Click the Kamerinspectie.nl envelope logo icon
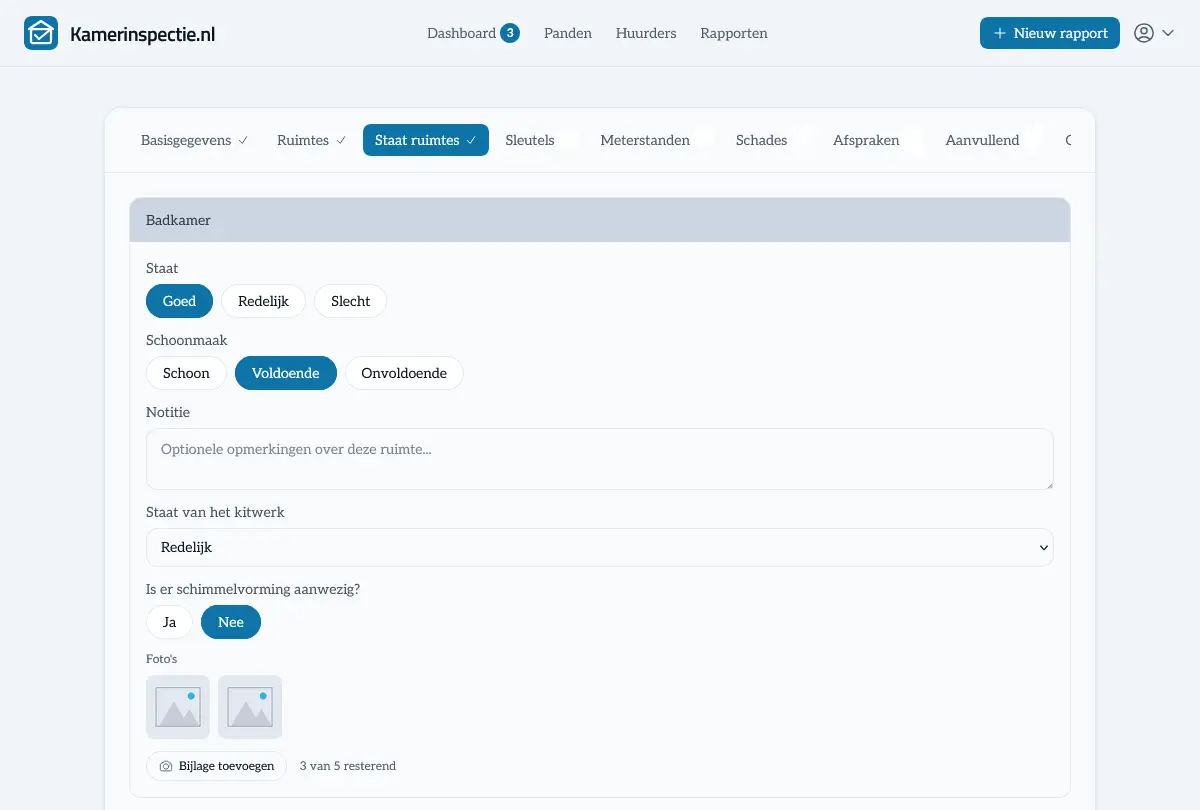 click(x=41, y=33)
